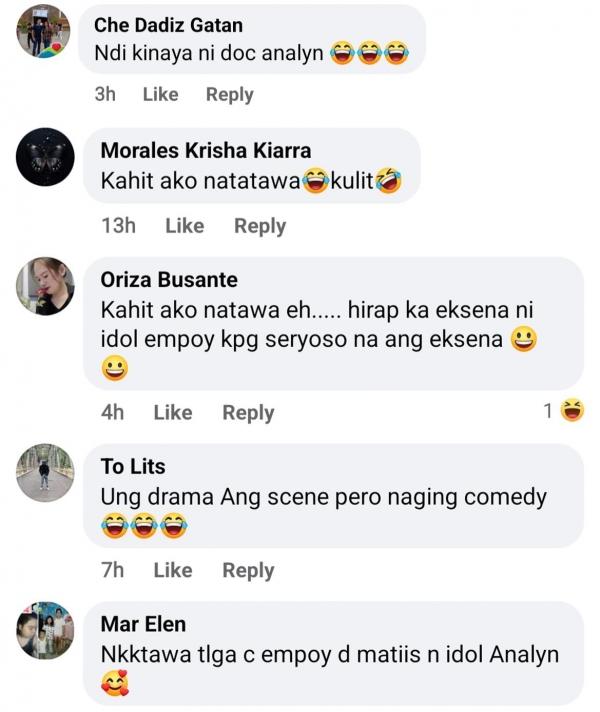Click the Mar Elen name link
600x712 pixels.
(x=143, y=624)
